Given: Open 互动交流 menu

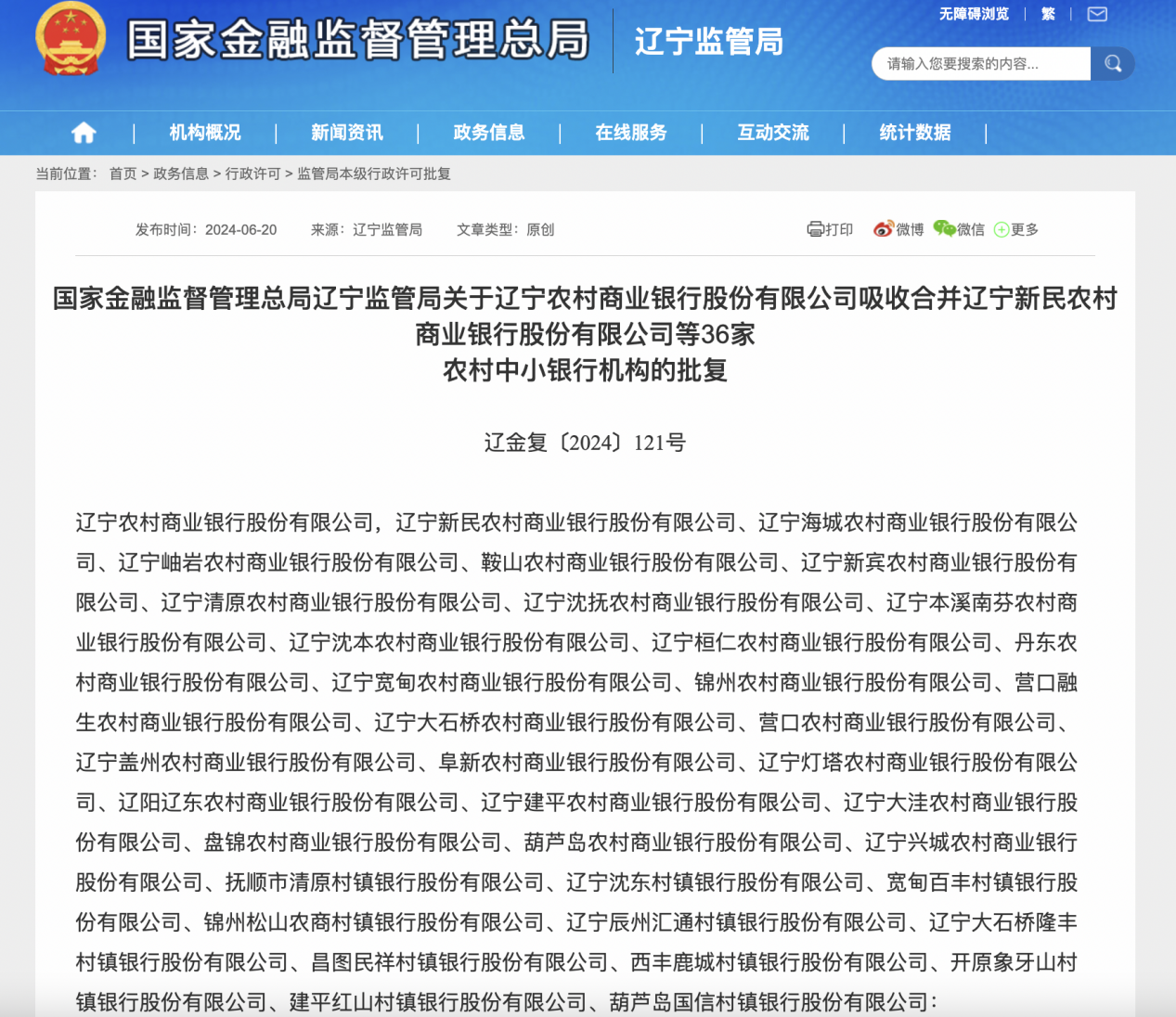Looking at the screenshot, I should [x=773, y=133].
